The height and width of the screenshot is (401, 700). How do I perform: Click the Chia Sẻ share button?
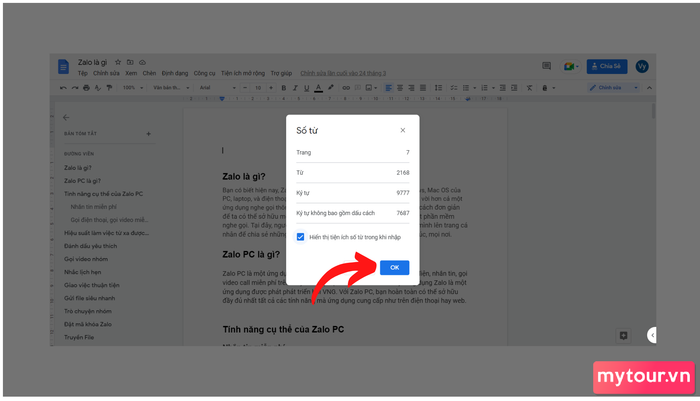(607, 66)
